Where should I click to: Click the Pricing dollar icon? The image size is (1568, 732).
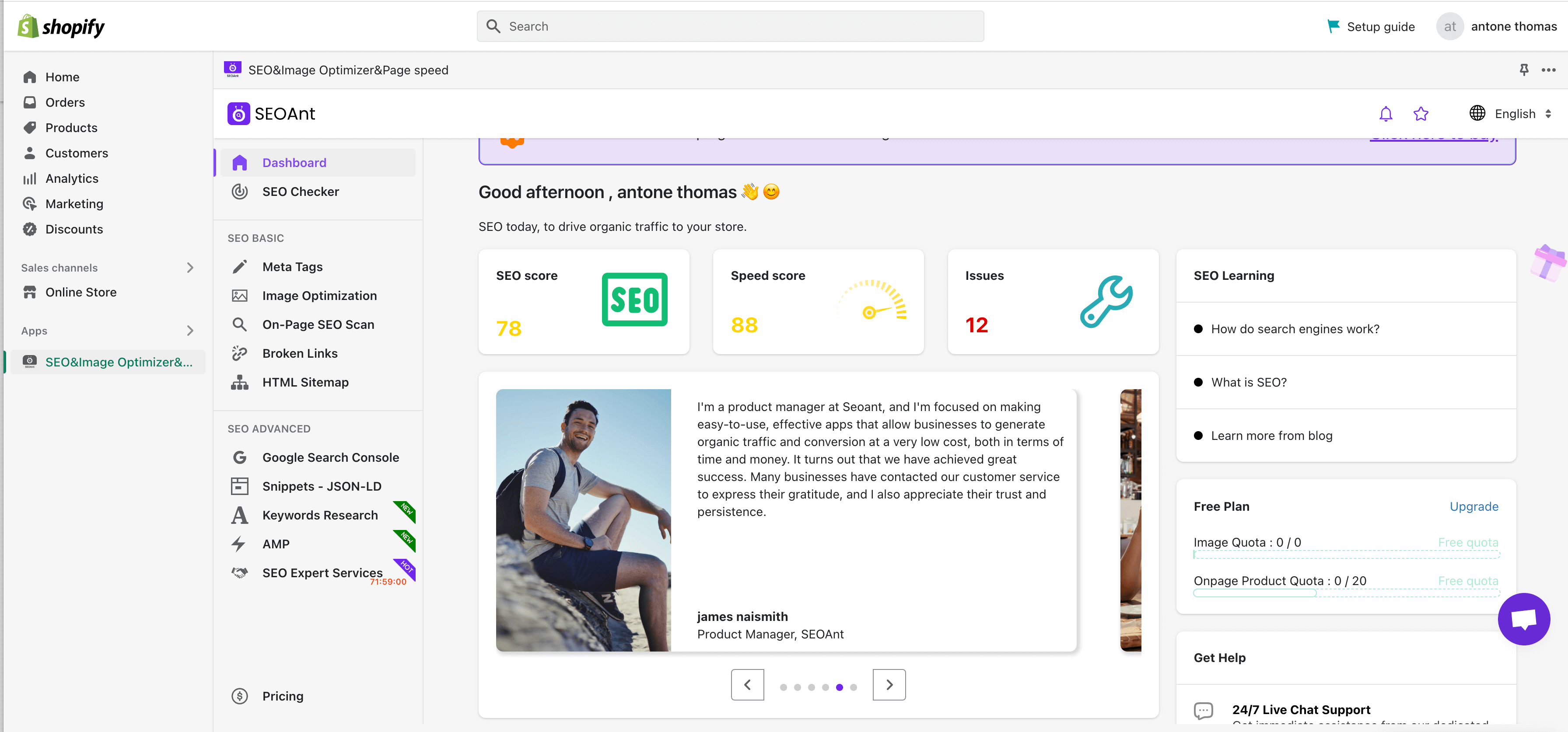click(239, 696)
